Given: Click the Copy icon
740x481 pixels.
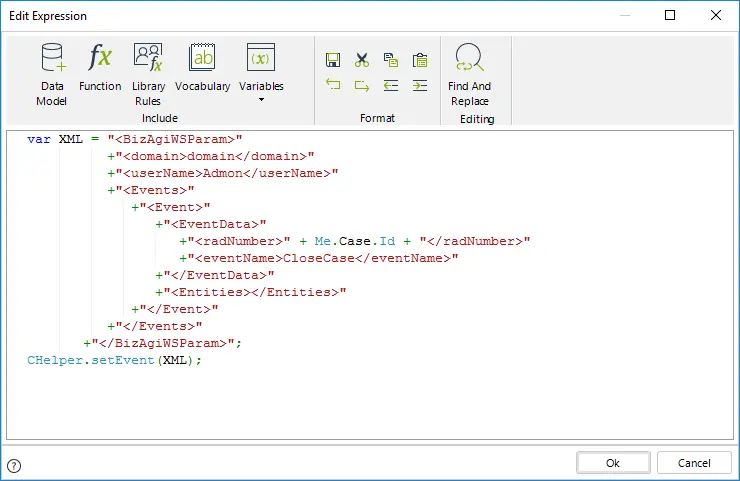Looking at the screenshot, I should click(x=391, y=60).
